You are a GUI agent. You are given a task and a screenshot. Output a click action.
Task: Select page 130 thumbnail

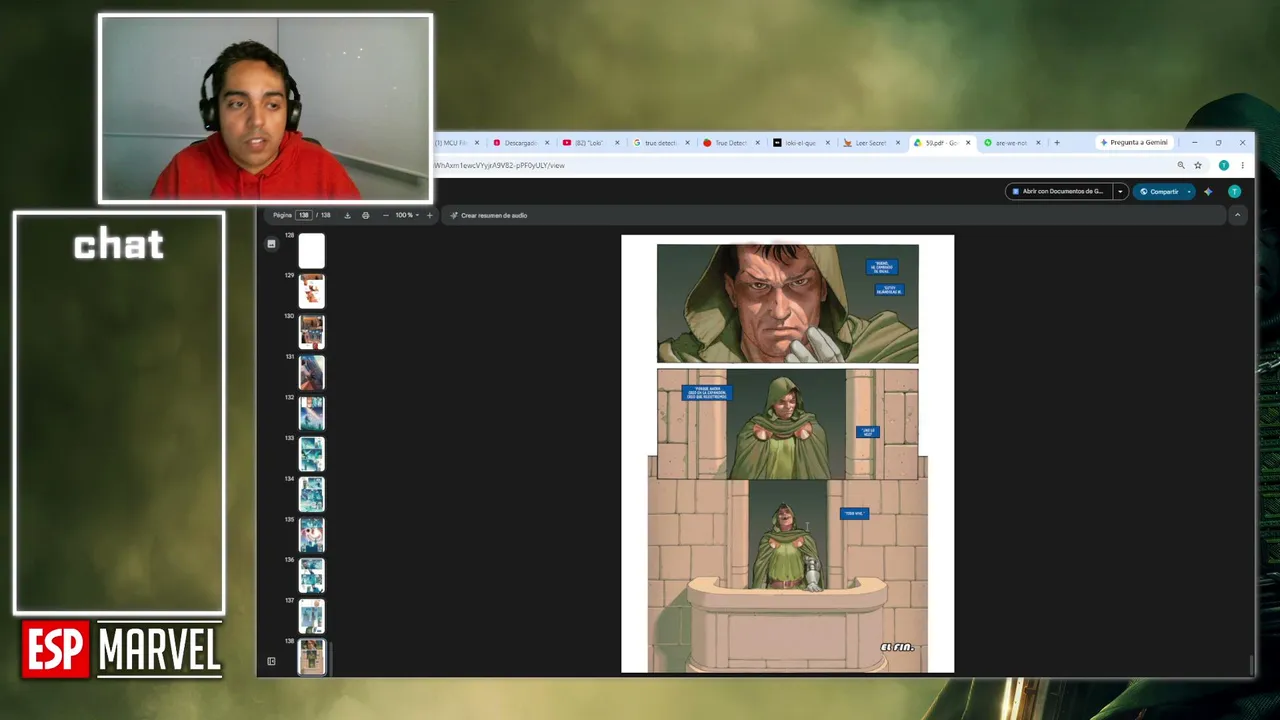tap(312, 332)
